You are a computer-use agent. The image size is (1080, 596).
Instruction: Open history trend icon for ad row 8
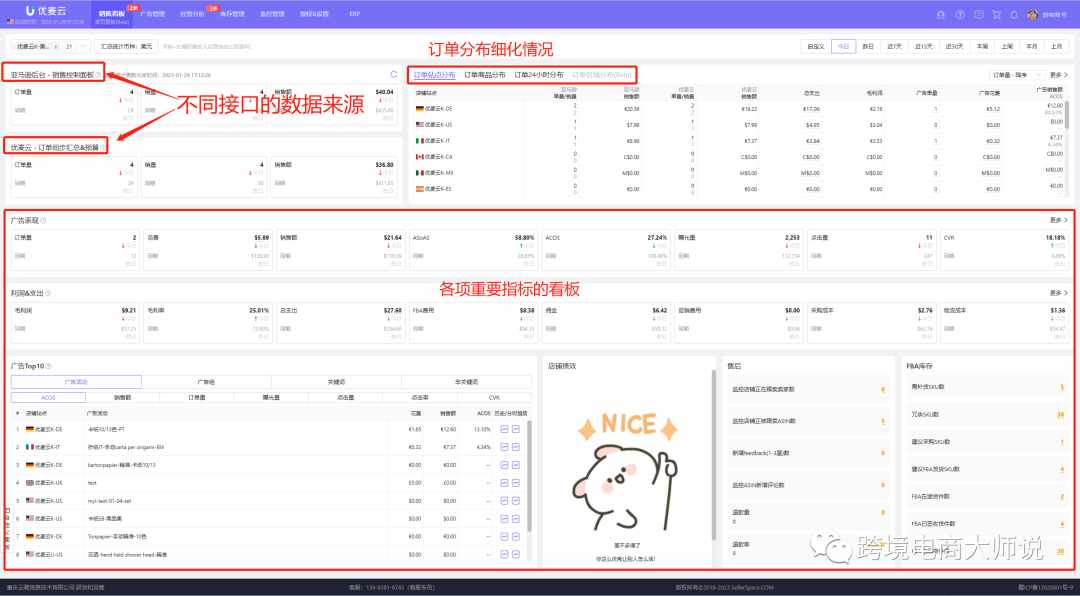coord(504,554)
